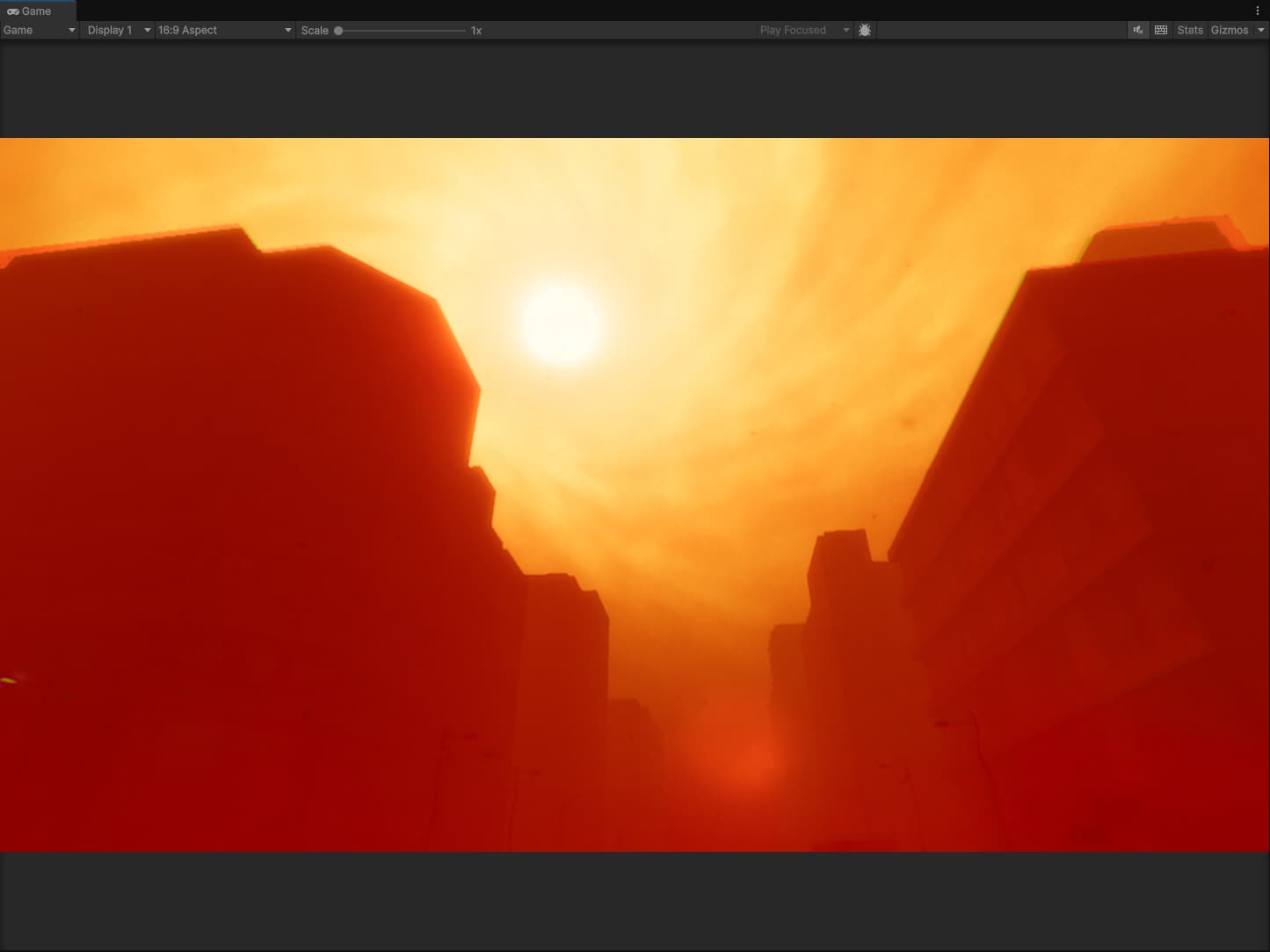Click inside the rendered game viewport
1270x952 pixels.
[633, 492]
